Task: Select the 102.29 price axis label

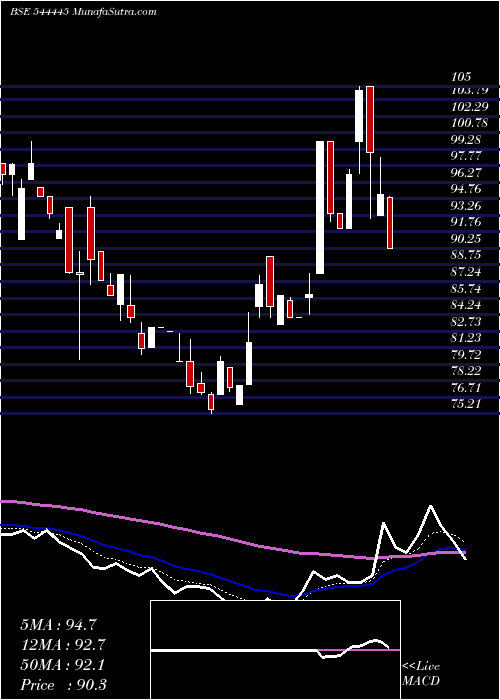Action: pos(472,107)
